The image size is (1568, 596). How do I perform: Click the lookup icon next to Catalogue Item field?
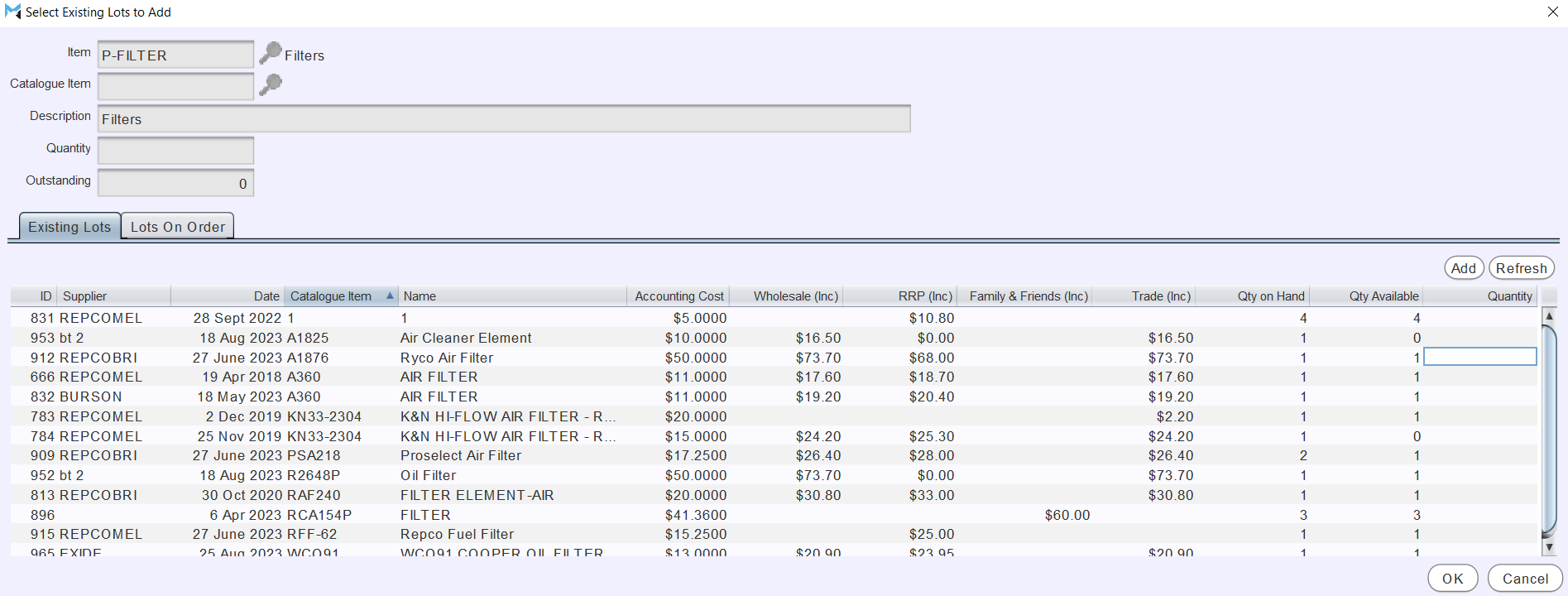[271, 84]
